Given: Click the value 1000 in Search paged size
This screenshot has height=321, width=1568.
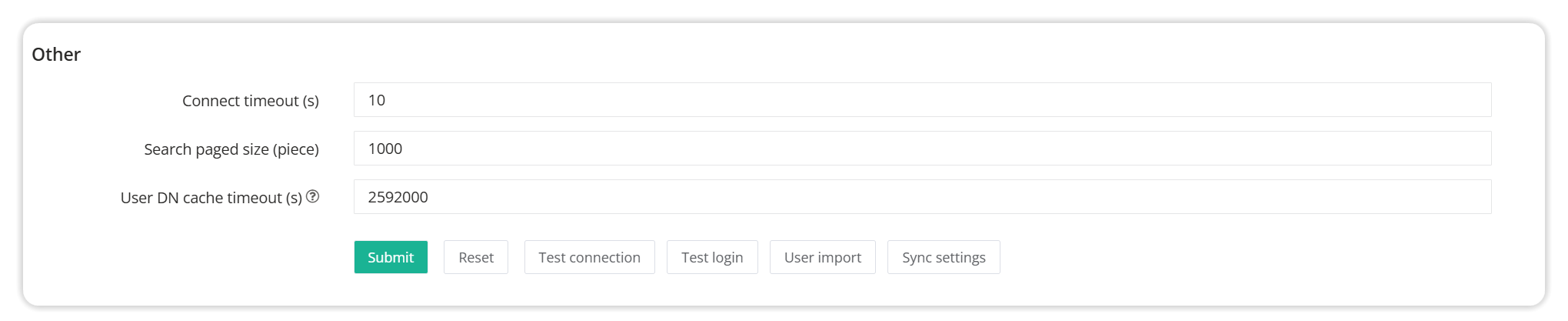Looking at the screenshot, I should pos(385,149).
